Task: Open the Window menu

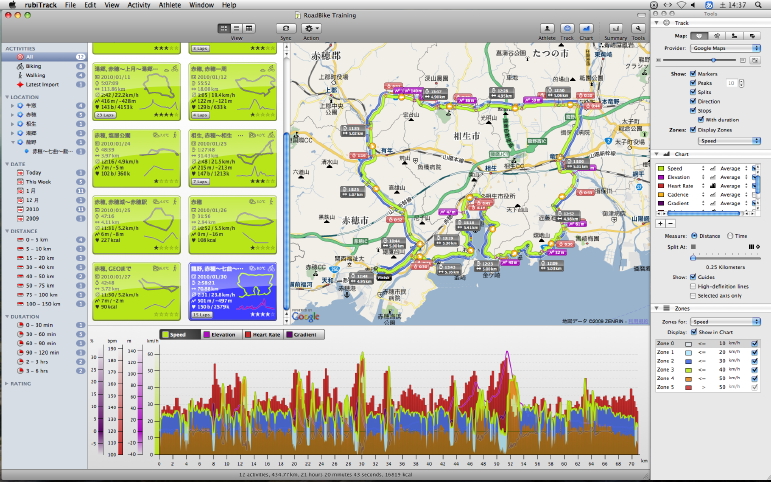Action: [202, 5]
